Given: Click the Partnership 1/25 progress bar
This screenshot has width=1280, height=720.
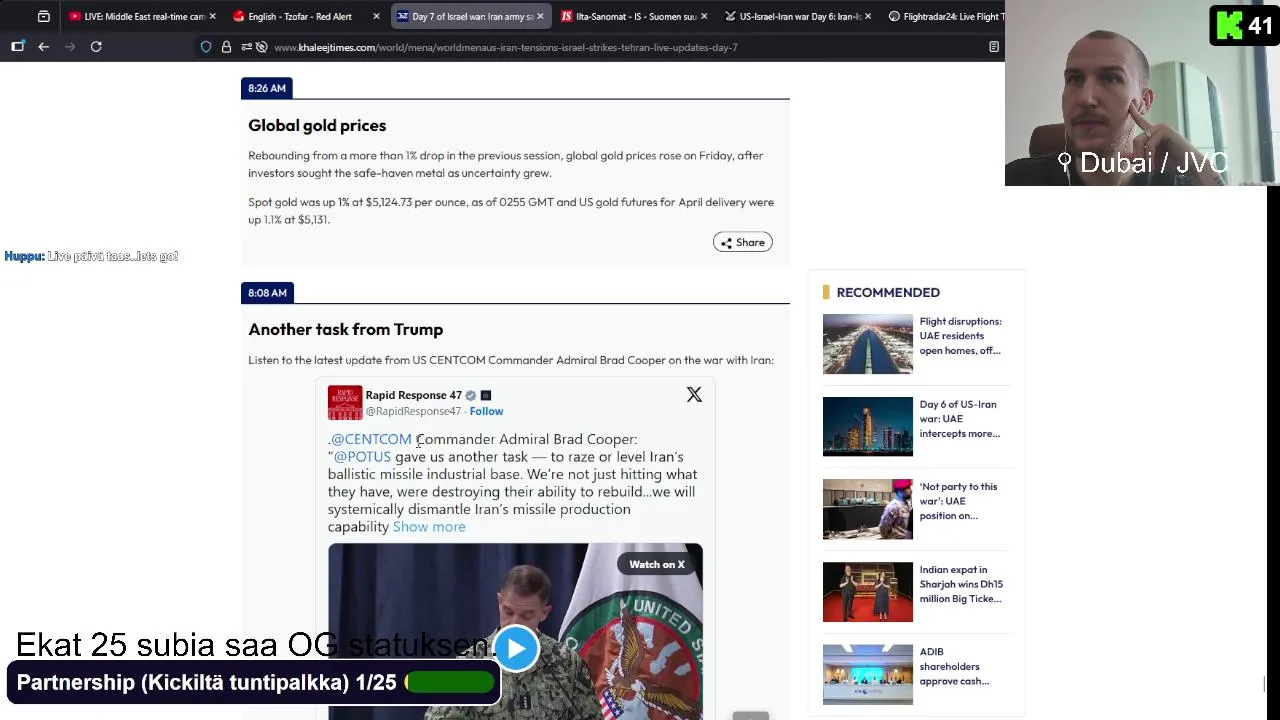Looking at the screenshot, I should pos(449,682).
